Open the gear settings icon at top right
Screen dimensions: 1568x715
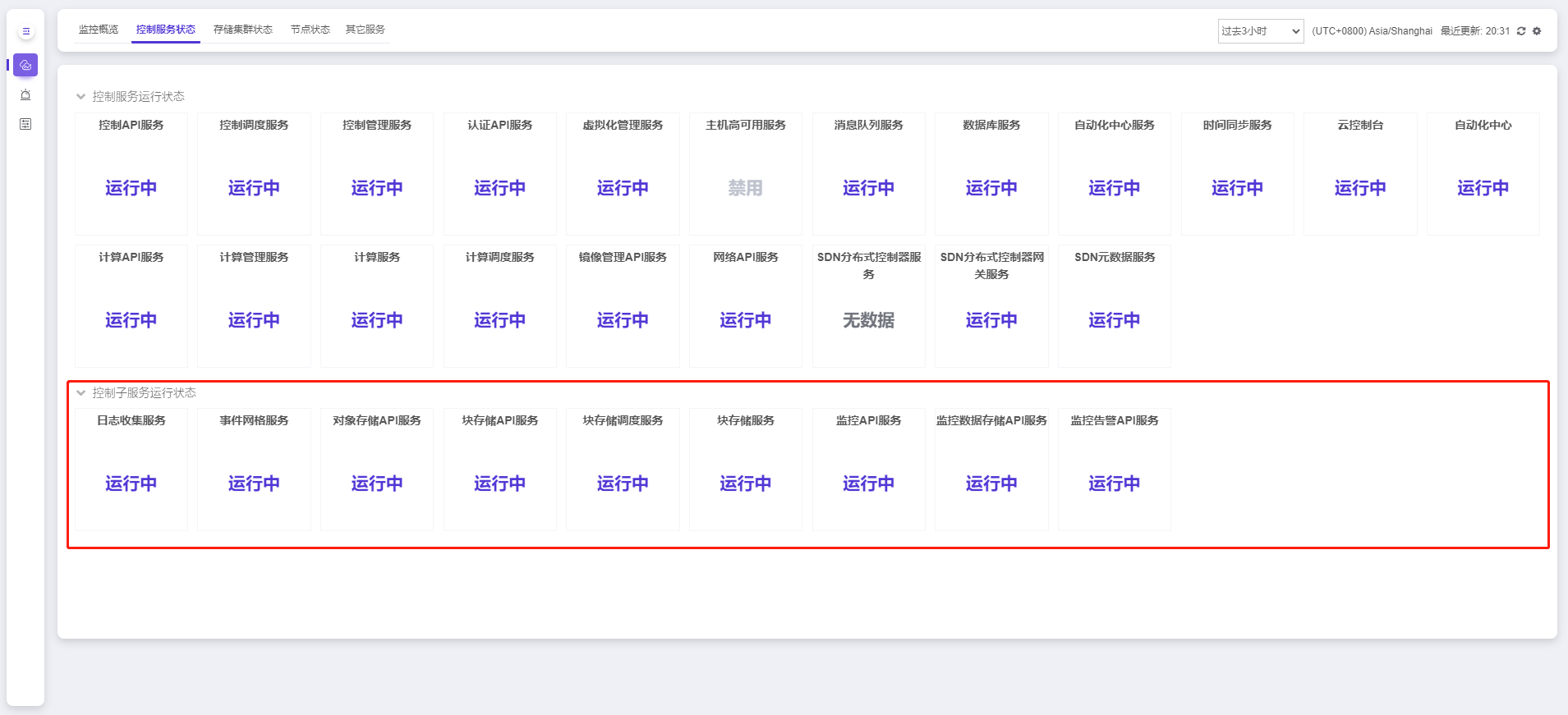[x=1537, y=31]
